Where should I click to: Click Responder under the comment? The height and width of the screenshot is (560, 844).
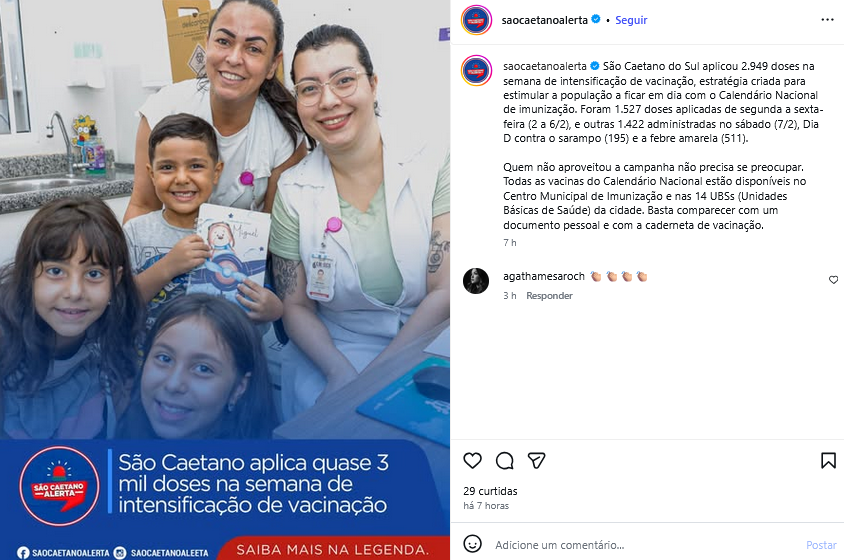549,296
